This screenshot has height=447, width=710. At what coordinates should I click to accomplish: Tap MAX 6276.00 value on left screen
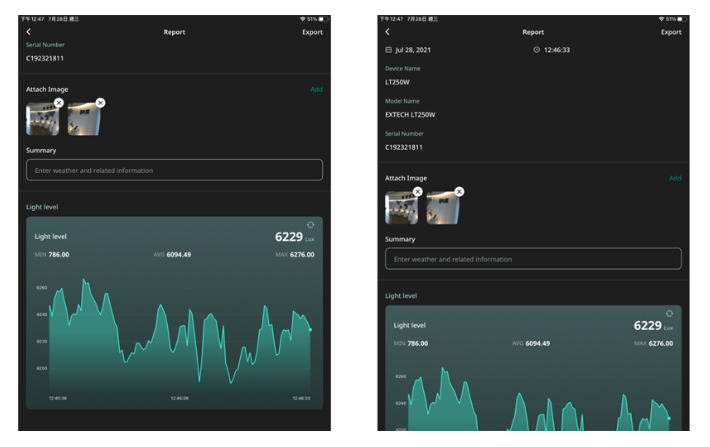coord(295,255)
